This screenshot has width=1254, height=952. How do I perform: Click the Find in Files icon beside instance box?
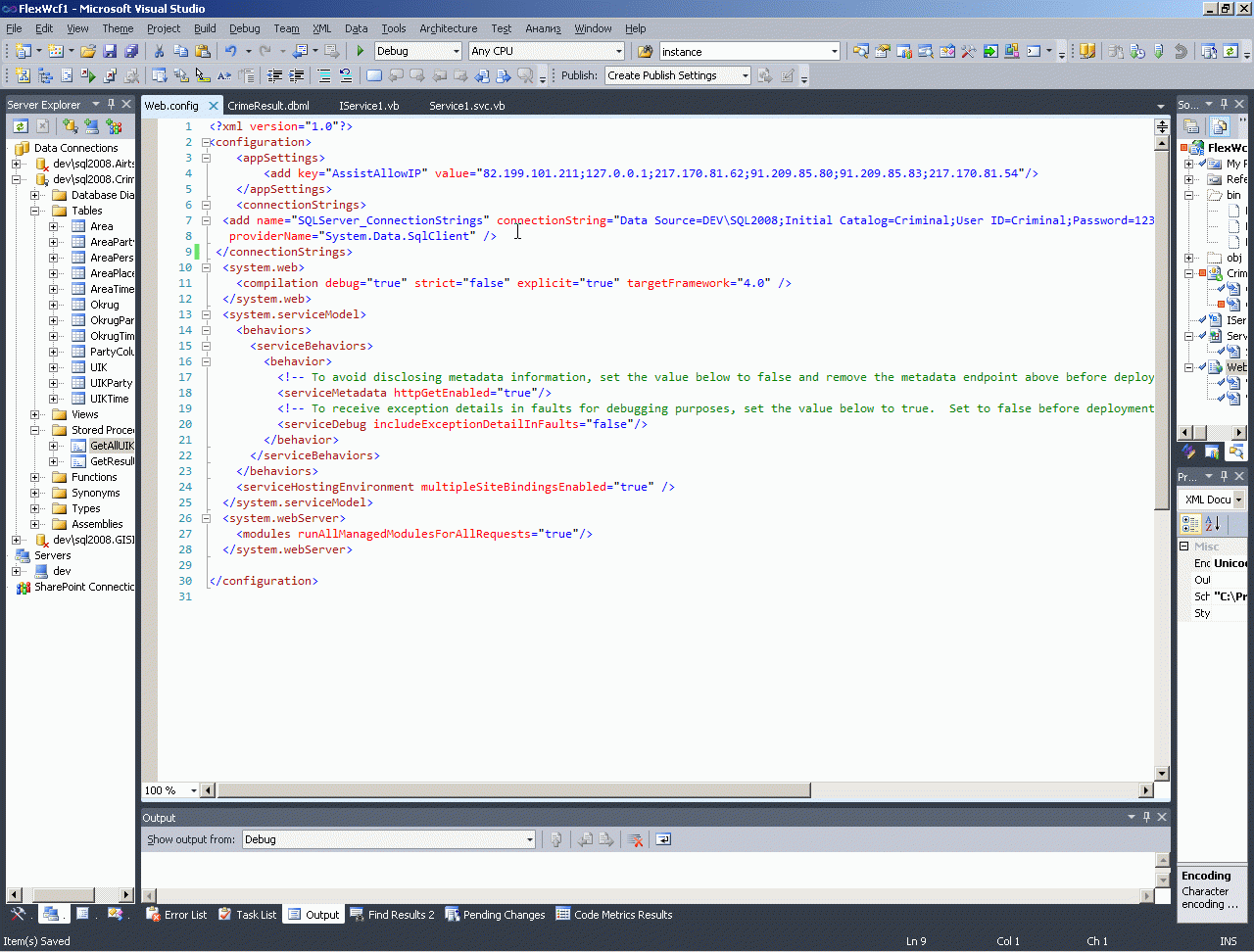(646, 51)
